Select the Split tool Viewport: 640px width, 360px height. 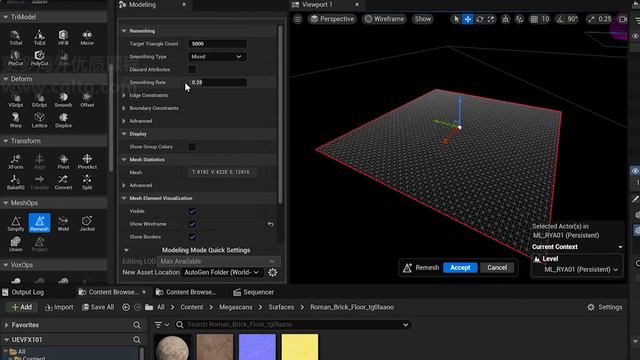87,182
